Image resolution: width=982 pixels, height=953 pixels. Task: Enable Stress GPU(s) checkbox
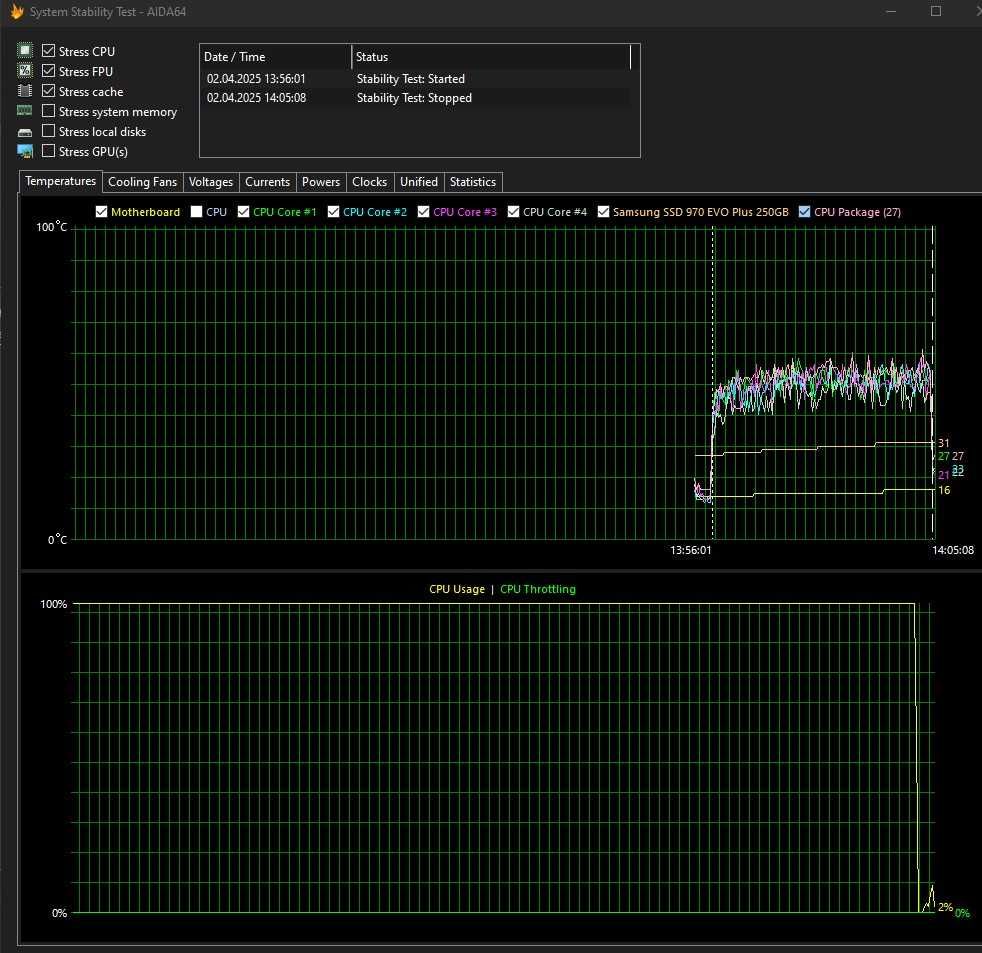(48, 150)
